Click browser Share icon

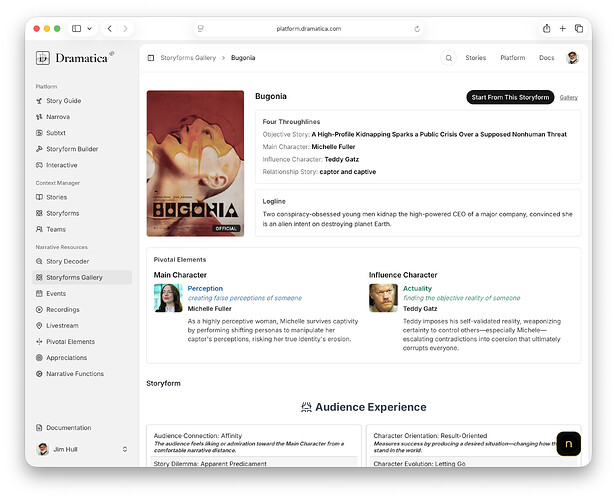[x=546, y=29]
